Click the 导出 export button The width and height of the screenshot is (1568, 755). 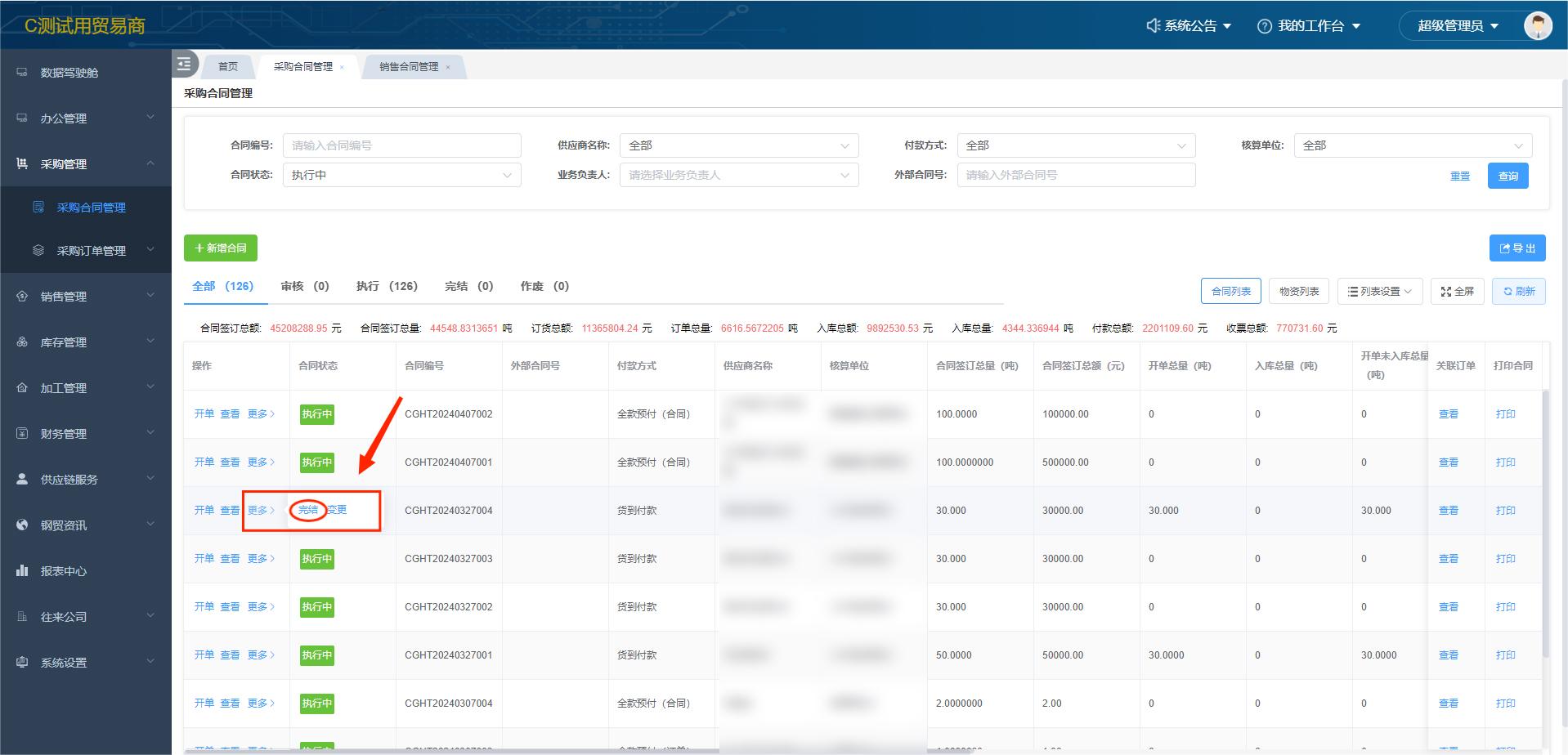coord(1516,248)
